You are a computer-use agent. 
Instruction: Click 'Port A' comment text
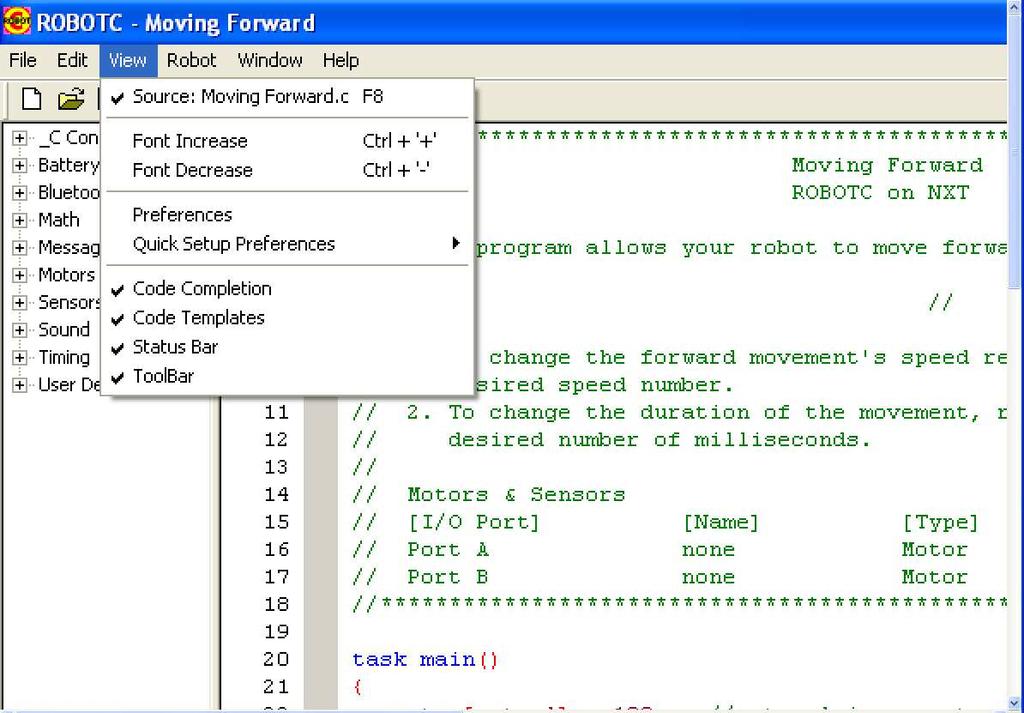(448, 550)
